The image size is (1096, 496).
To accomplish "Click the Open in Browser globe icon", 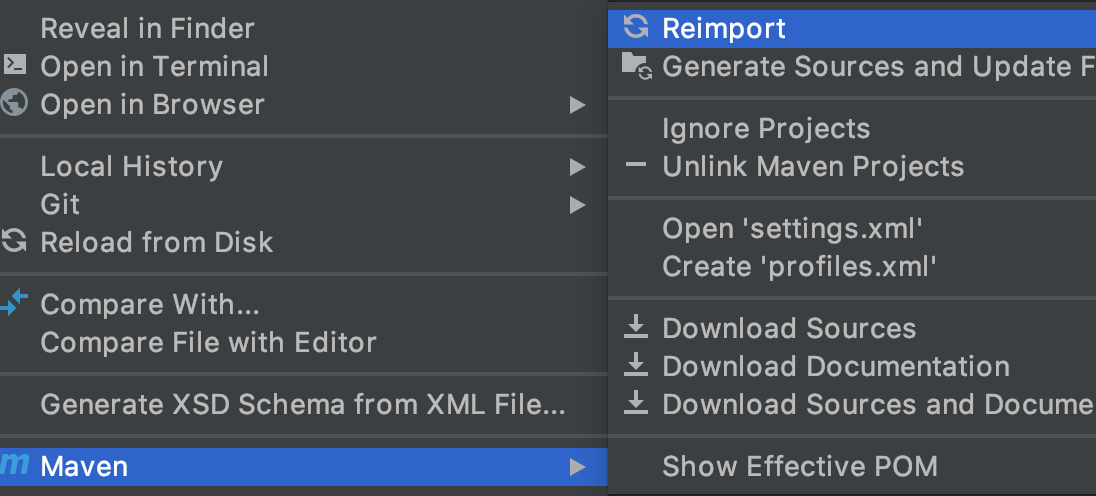I will (x=13, y=103).
